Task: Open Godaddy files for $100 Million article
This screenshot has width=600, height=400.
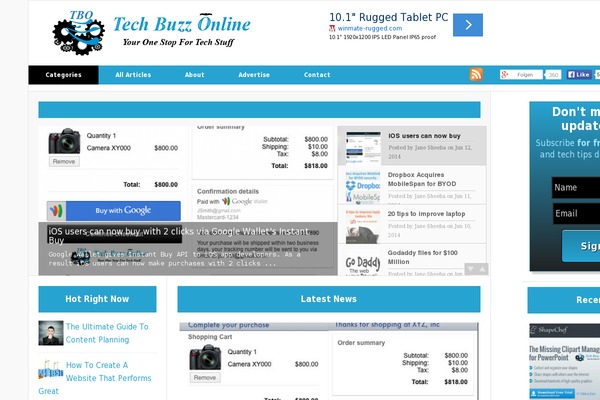Action: [422, 257]
